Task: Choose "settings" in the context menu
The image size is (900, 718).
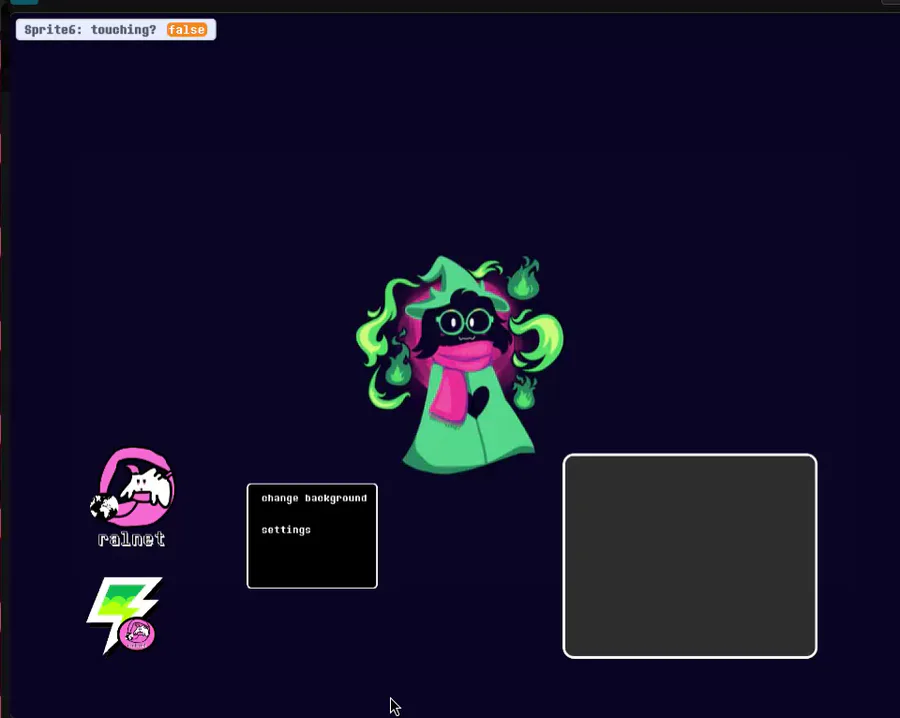Action: pyautogui.click(x=286, y=530)
